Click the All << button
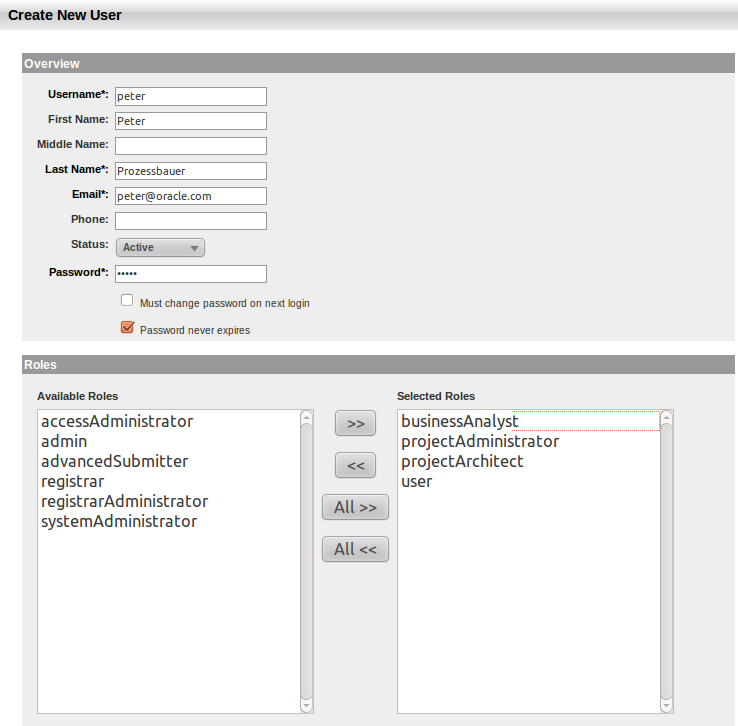The image size is (738, 726). (355, 549)
